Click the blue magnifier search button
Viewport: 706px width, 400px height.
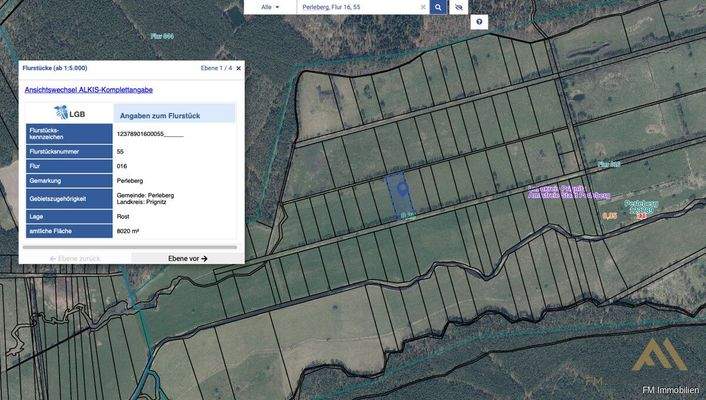438,7
